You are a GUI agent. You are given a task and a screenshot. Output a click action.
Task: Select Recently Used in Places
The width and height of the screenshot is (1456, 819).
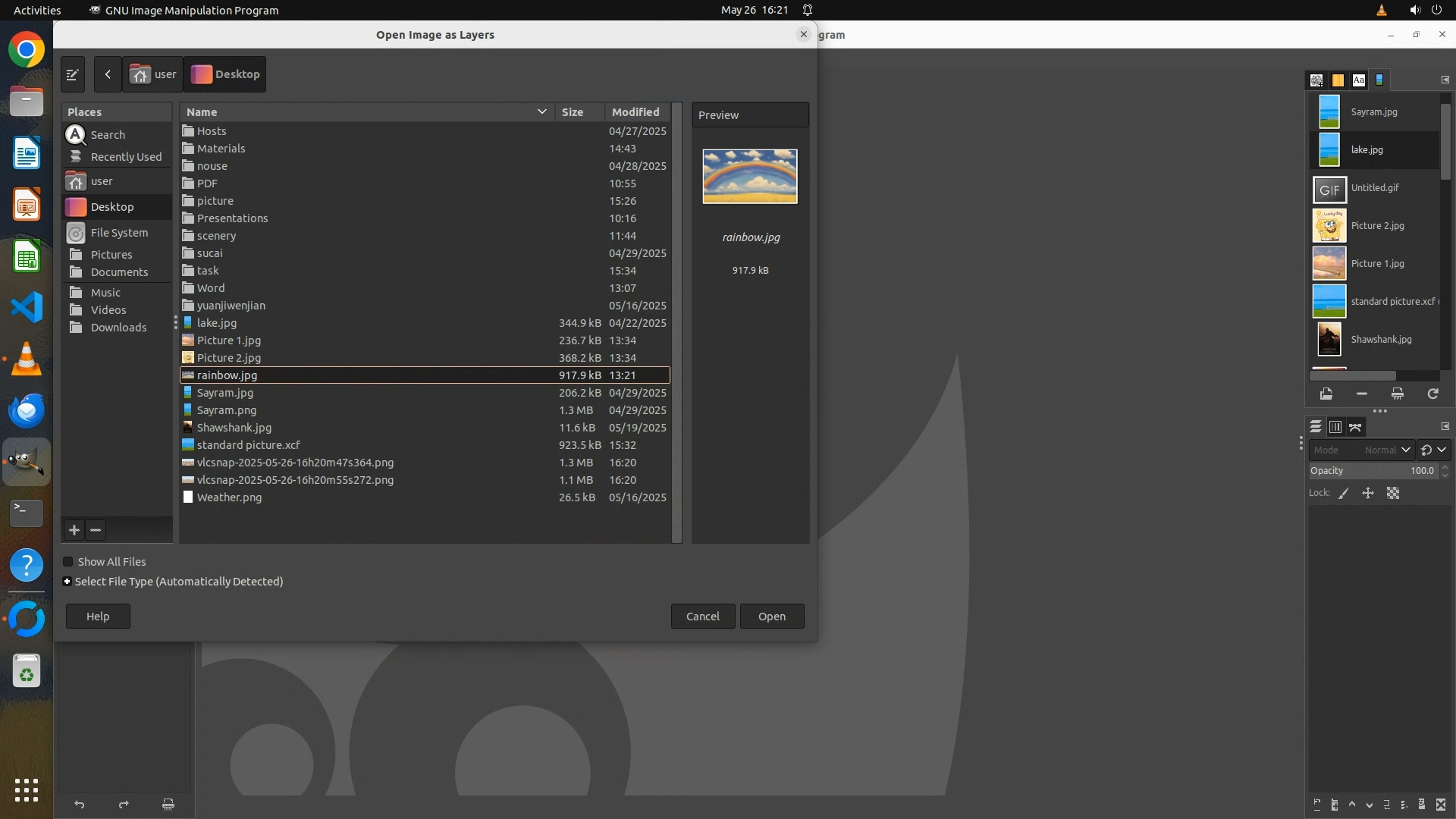[x=126, y=157]
